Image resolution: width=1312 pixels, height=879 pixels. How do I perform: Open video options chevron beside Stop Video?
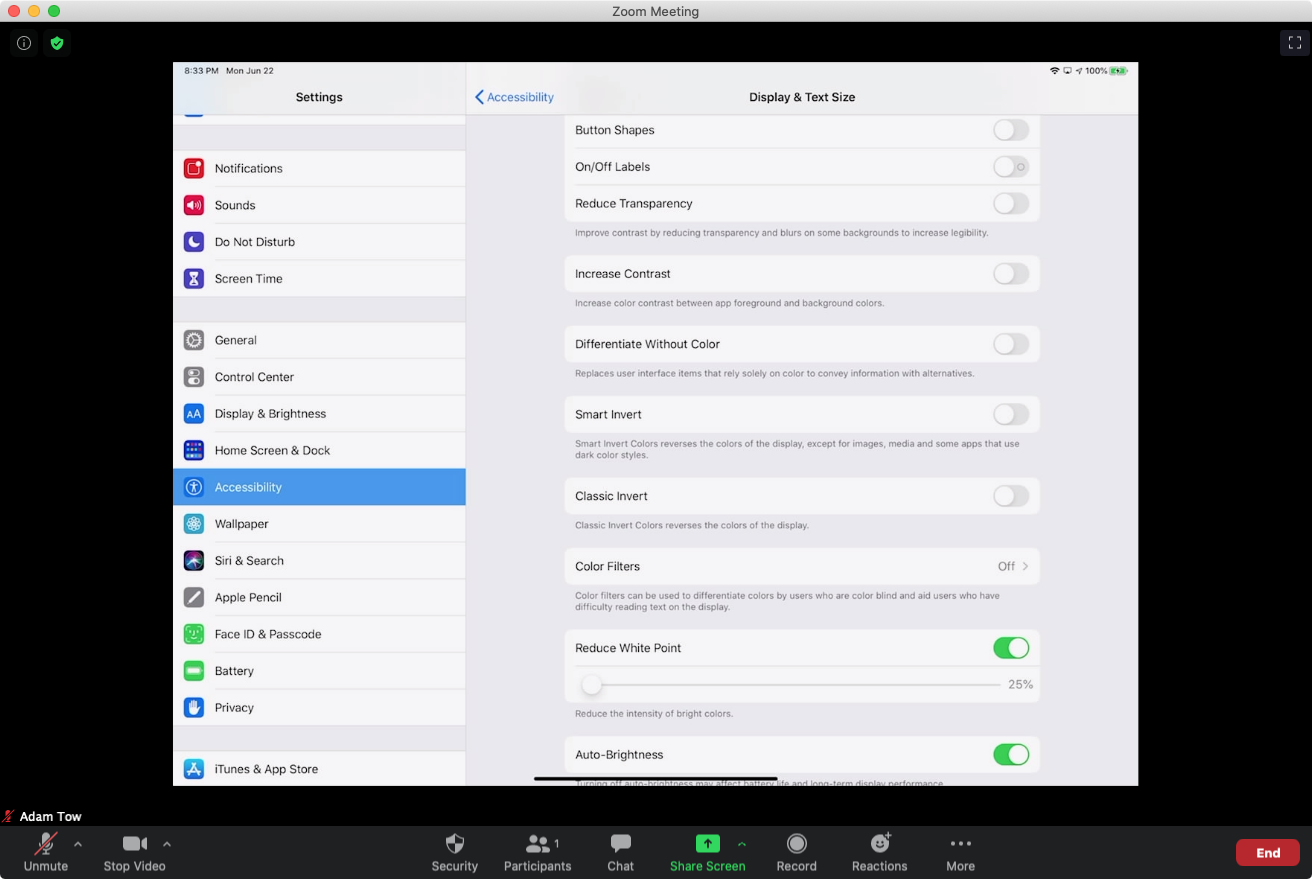(167, 843)
